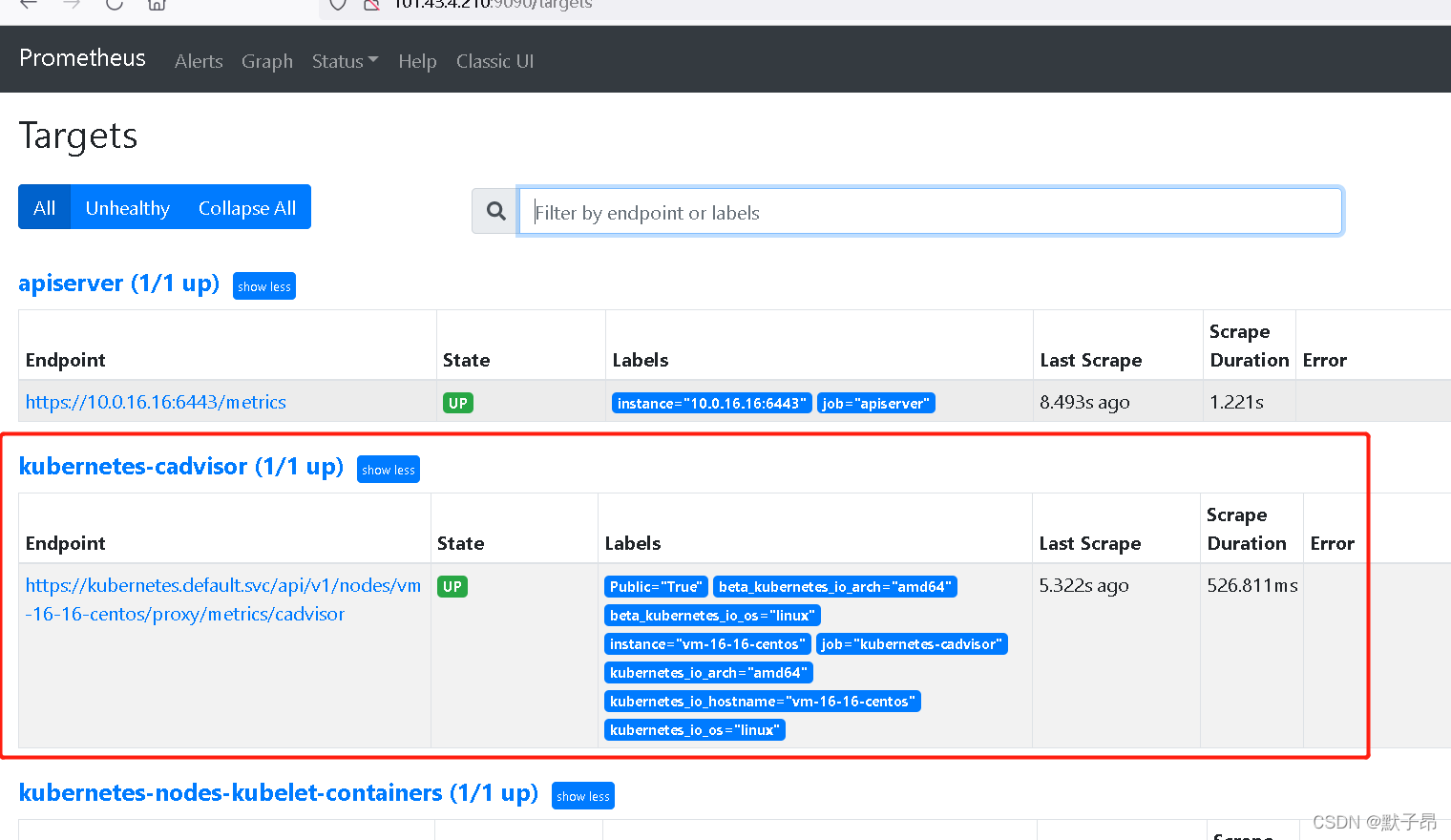Screen dimensions: 1451x840
Task: Select the All targets filter button
Action: (45, 207)
